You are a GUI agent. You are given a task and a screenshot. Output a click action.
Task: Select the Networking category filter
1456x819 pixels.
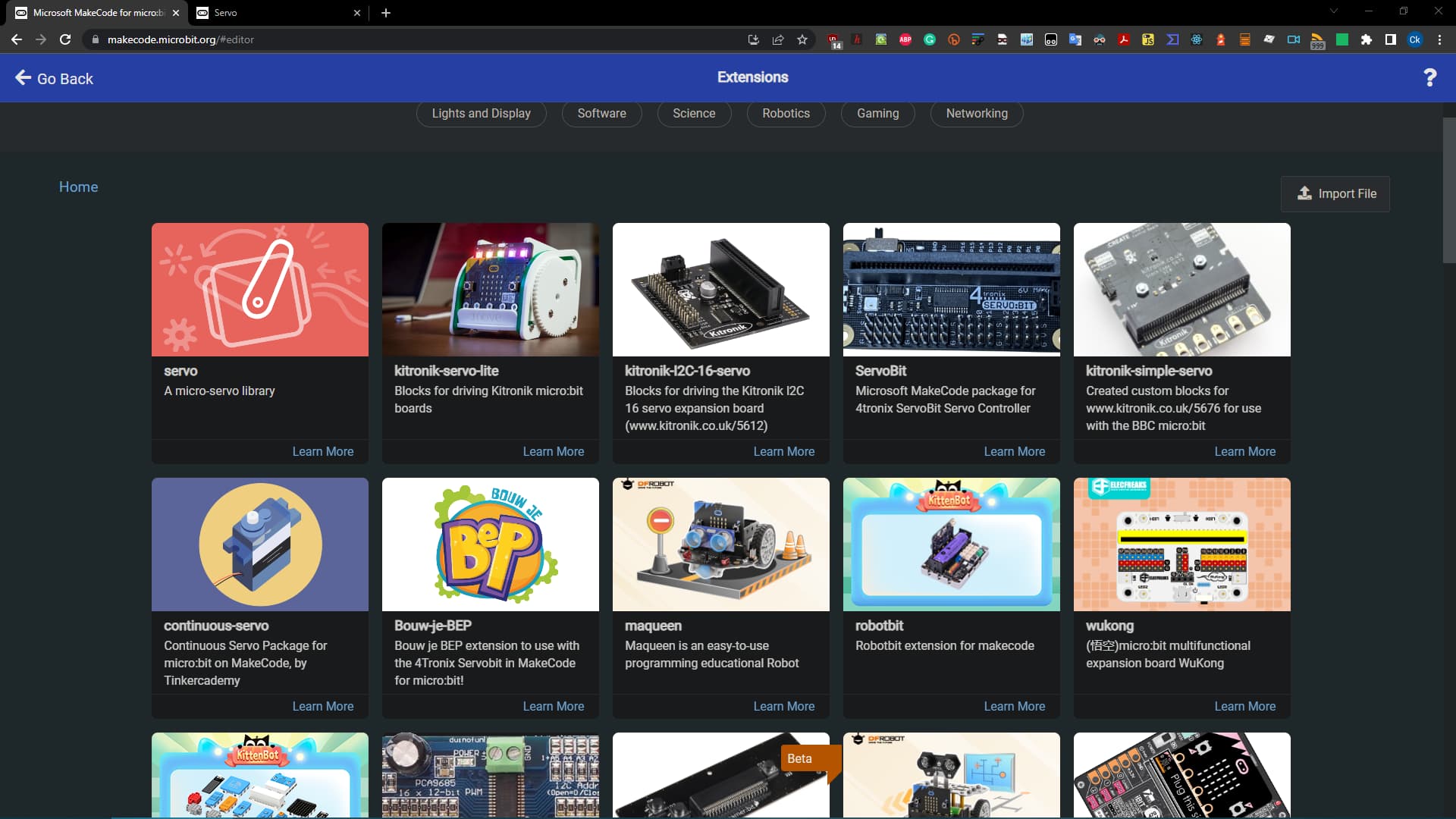coord(977,113)
